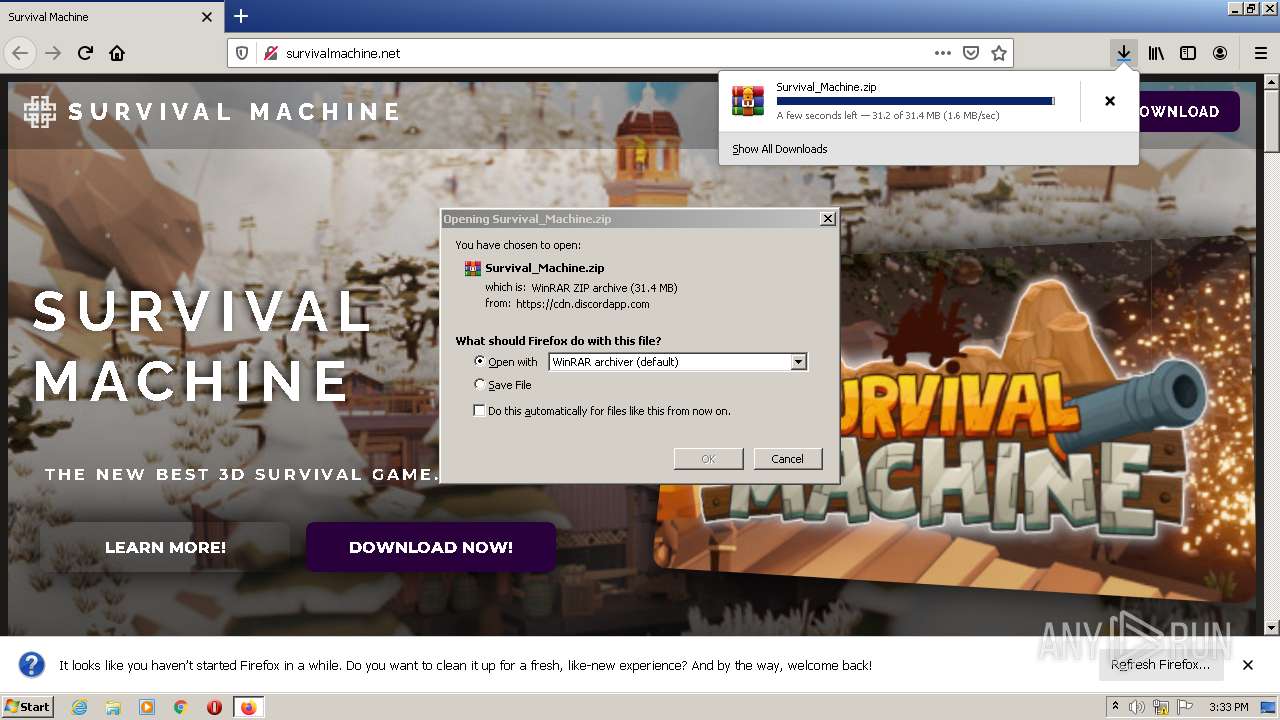The width and height of the screenshot is (1280, 720).
Task: Open page actions three-dot menu
Action: click(x=943, y=53)
